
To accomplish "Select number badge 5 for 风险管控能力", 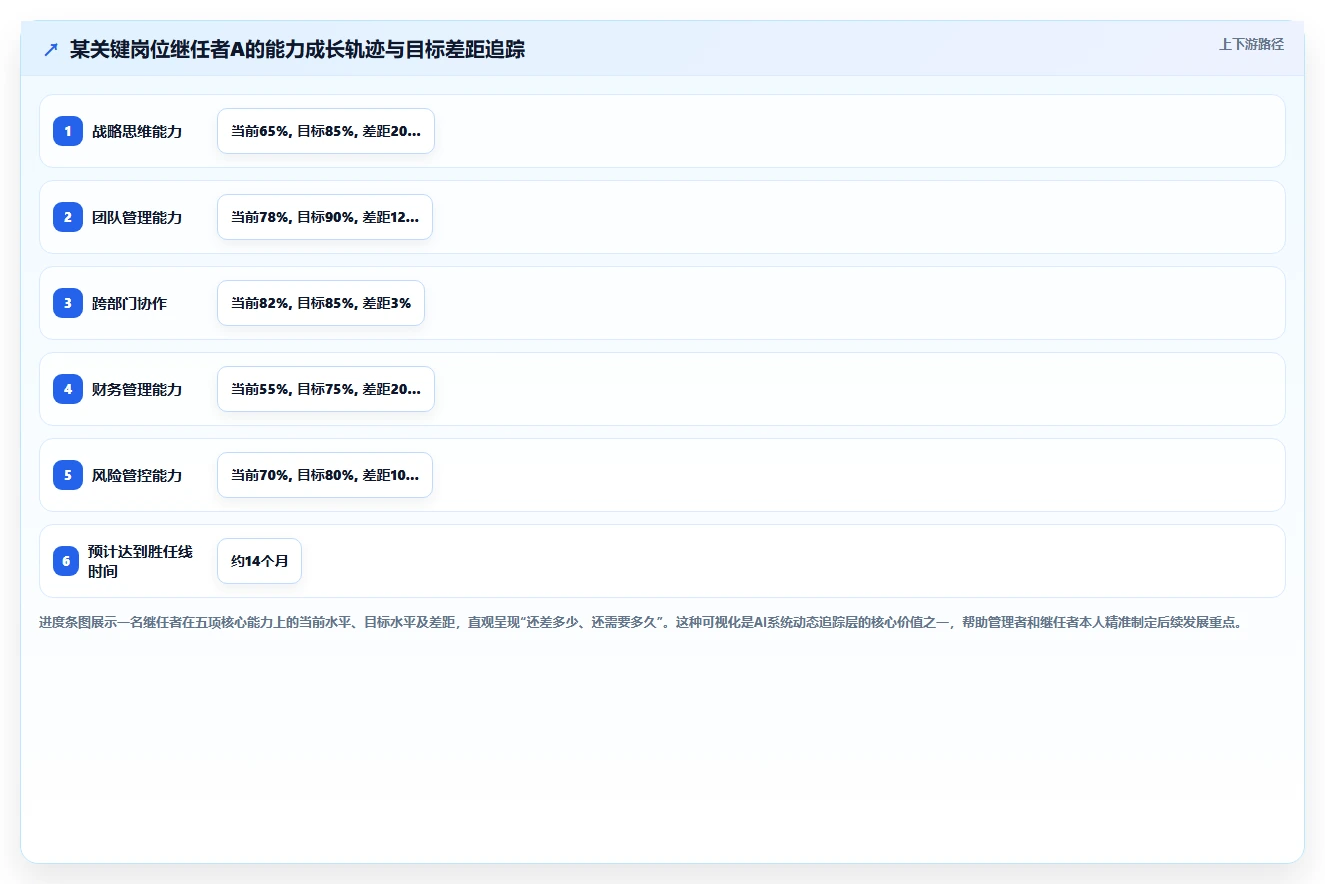I will (68, 475).
